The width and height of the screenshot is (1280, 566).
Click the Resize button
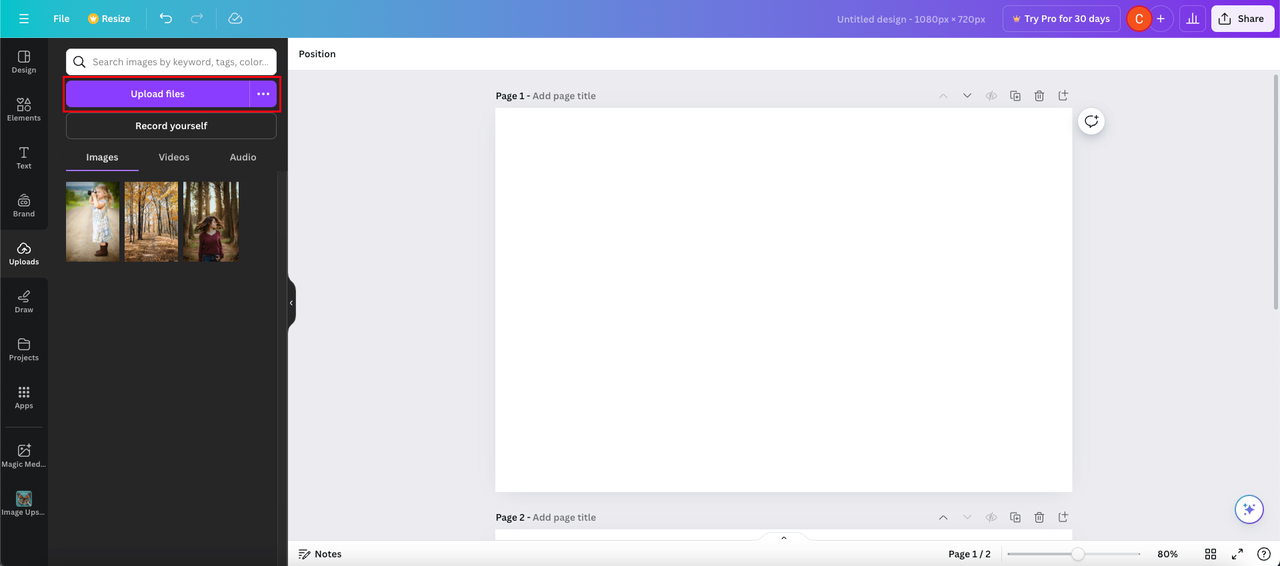coord(109,19)
